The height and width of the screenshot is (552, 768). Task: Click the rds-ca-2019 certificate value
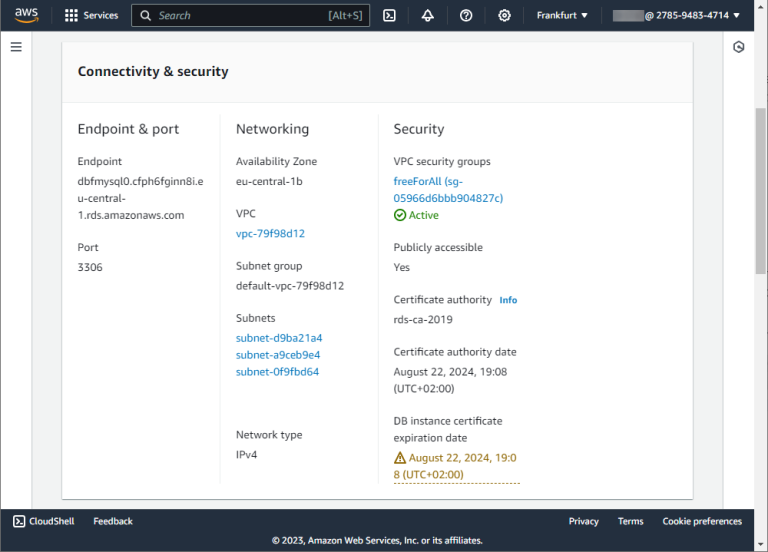[x=423, y=319]
